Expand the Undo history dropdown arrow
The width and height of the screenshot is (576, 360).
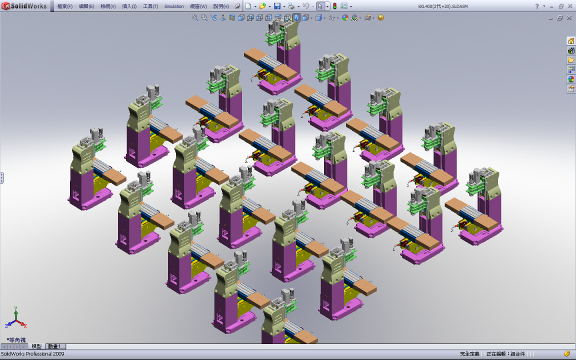pyautogui.click(x=313, y=6)
